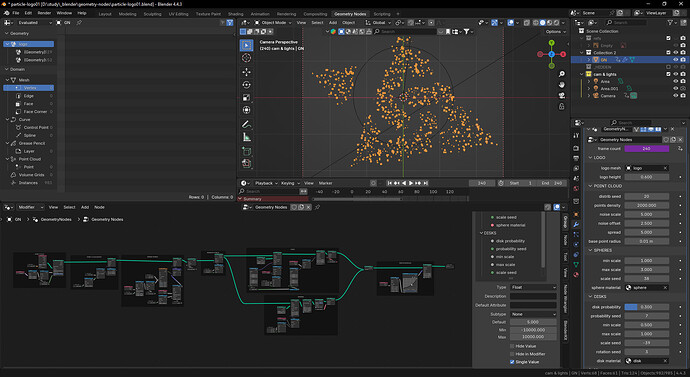
Task: Toggle render camera icon for Area light
Action: (x=683, y=81)
